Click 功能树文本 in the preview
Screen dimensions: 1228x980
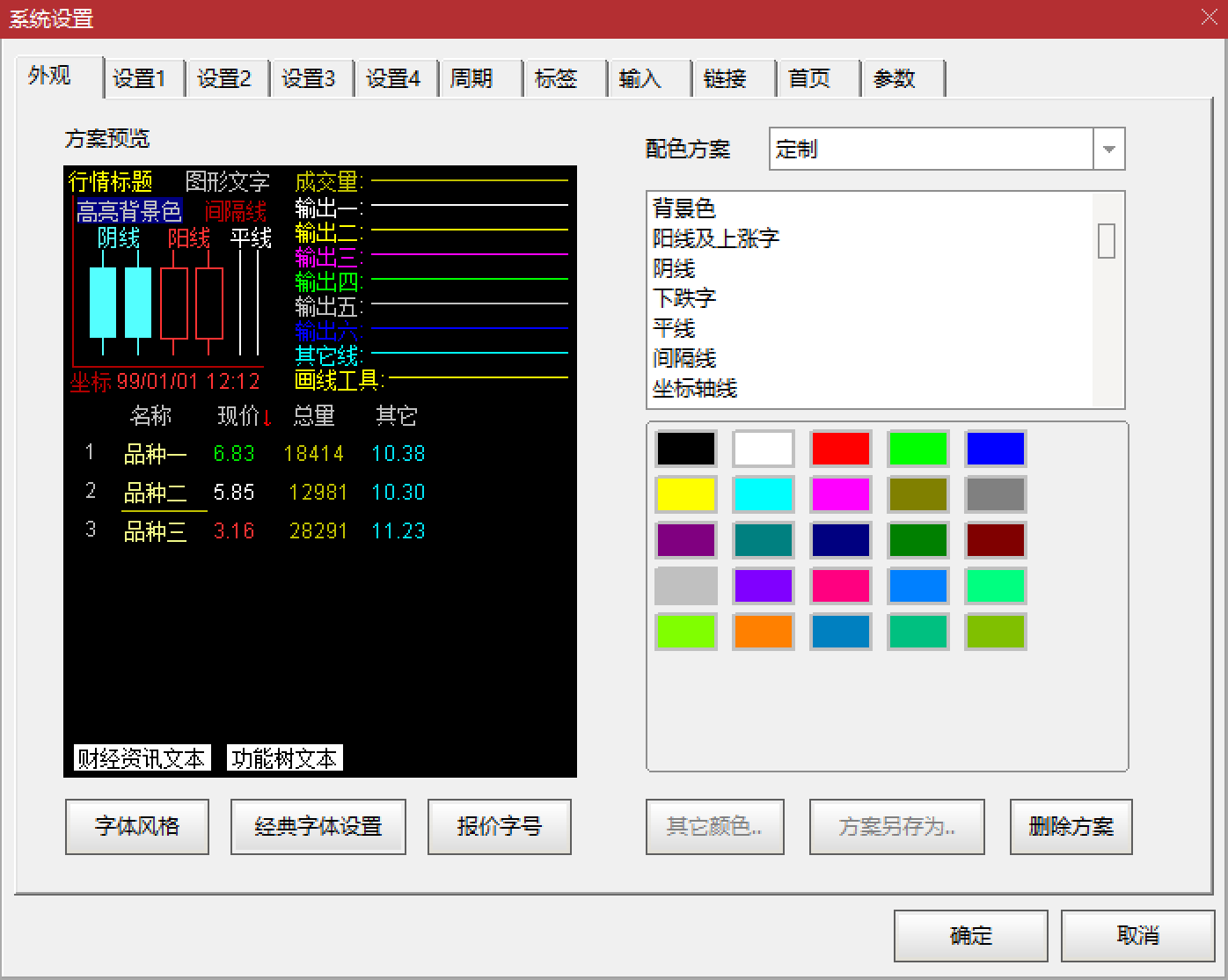[284, 758]
